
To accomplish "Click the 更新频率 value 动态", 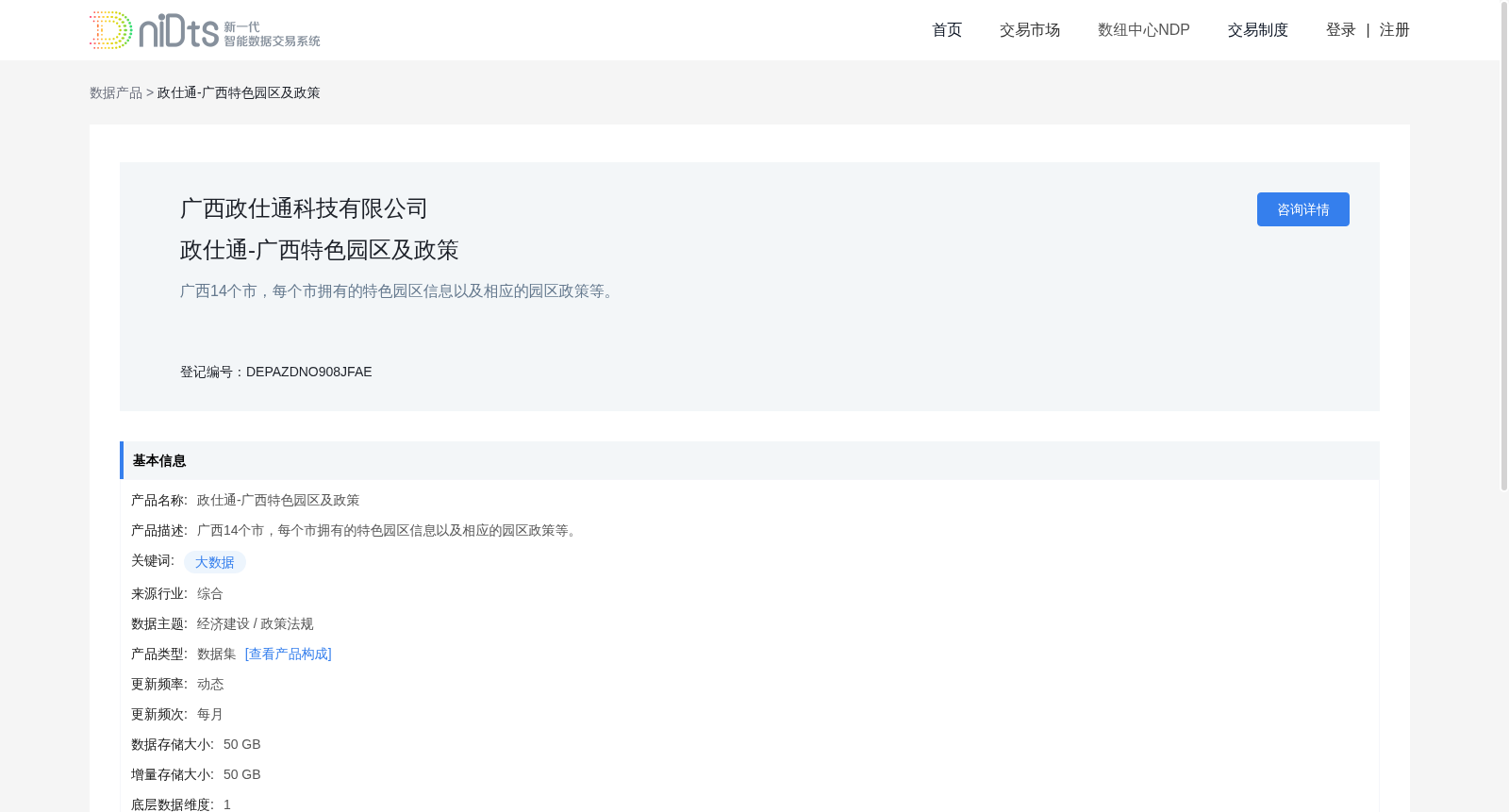I will point(210,684).
